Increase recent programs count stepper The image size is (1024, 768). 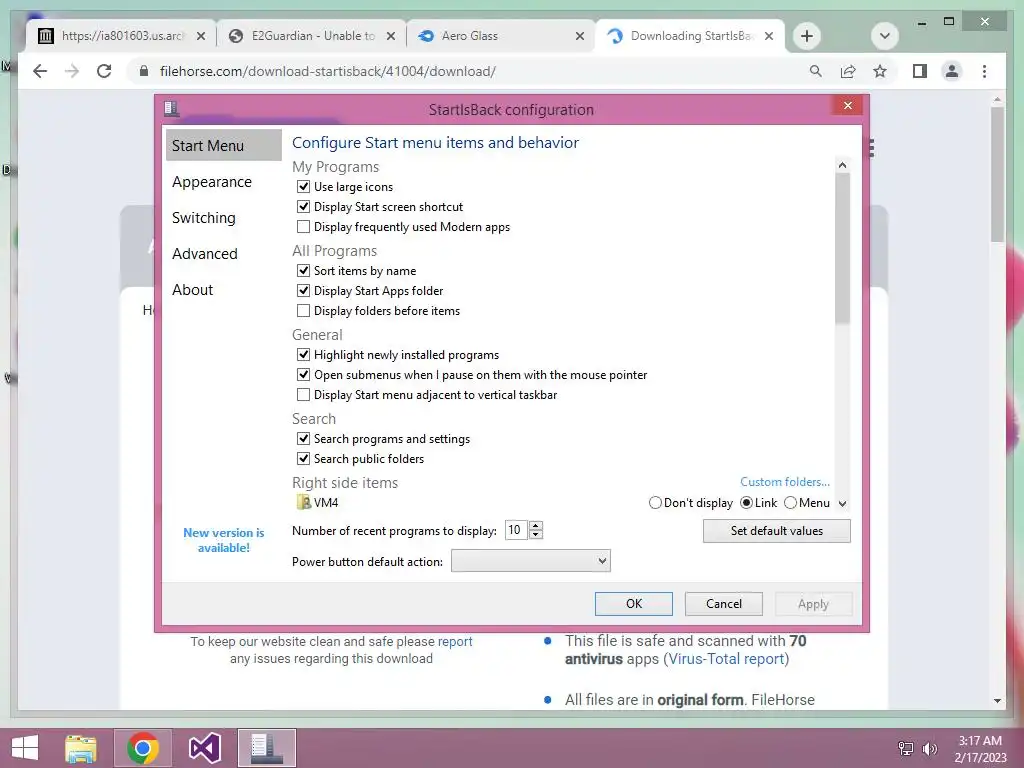point(536,526)
